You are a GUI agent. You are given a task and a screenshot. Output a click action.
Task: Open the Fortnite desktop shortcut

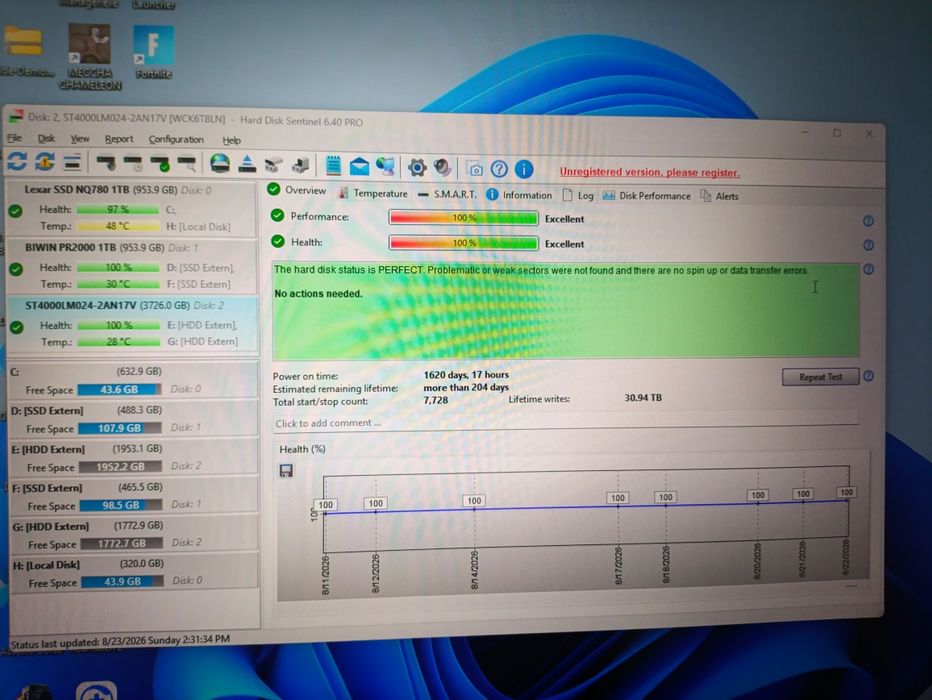(x=153, y=53)
